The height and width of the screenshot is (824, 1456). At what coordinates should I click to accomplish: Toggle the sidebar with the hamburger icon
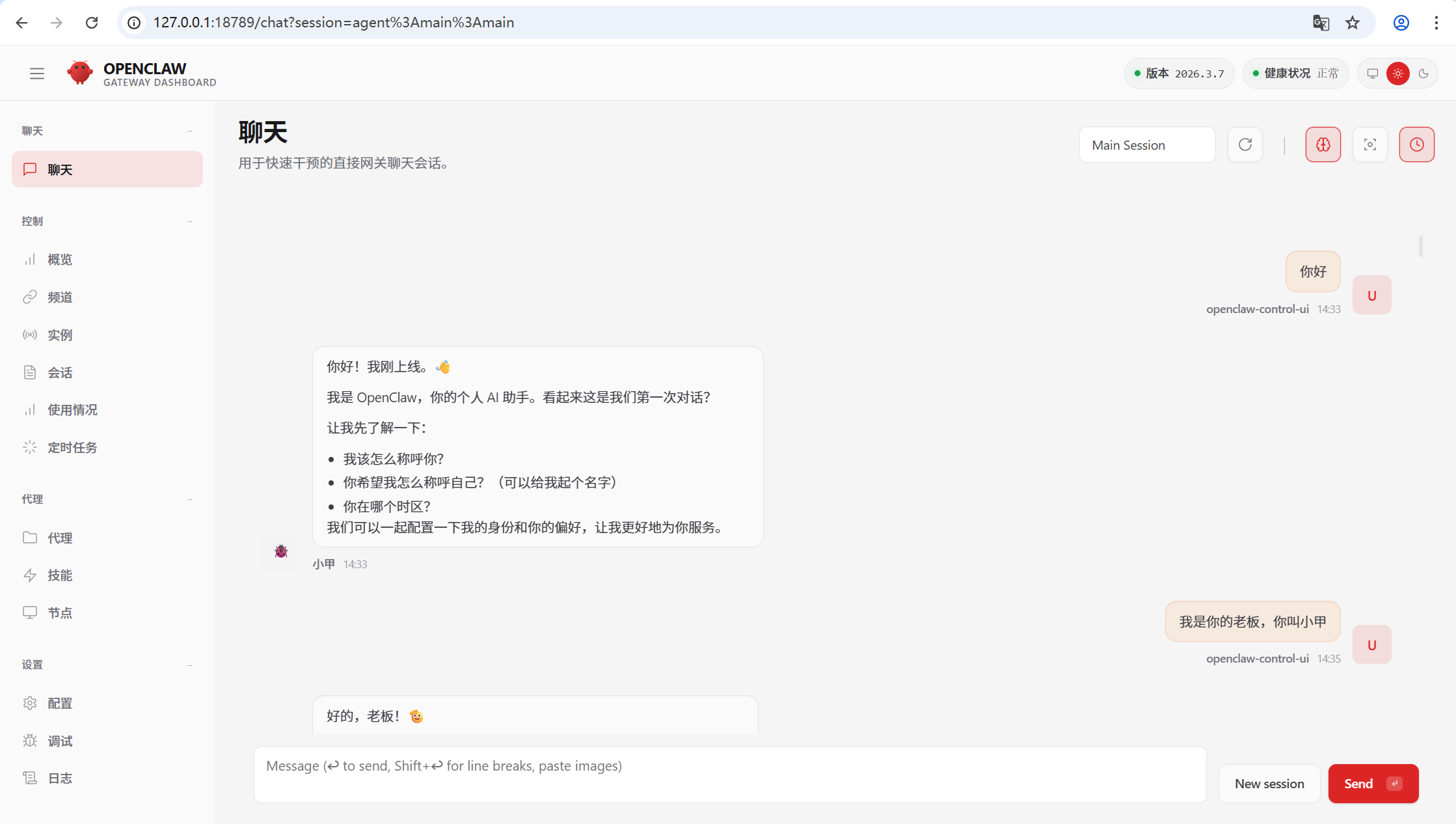(x=37, y=73)
